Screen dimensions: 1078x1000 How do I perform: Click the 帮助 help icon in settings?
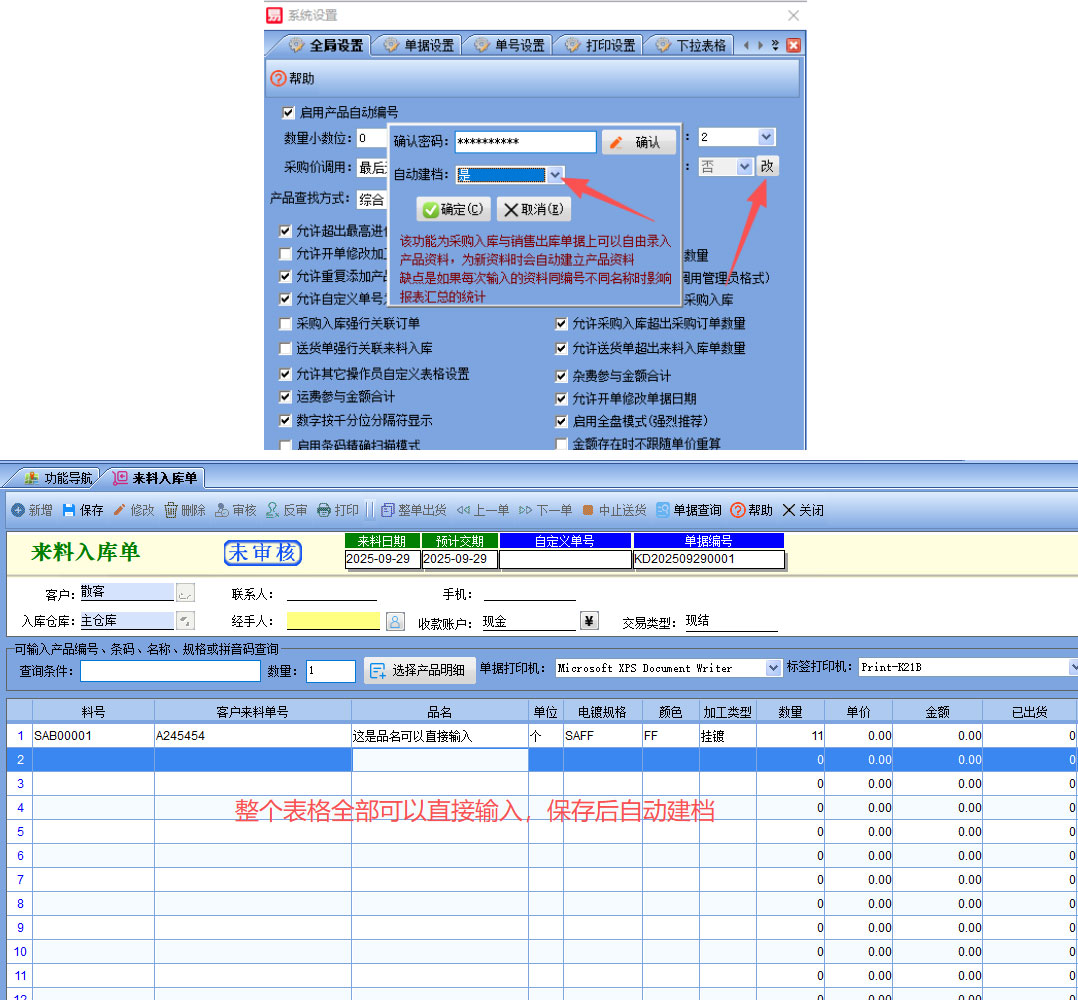(x=278, y=78)
